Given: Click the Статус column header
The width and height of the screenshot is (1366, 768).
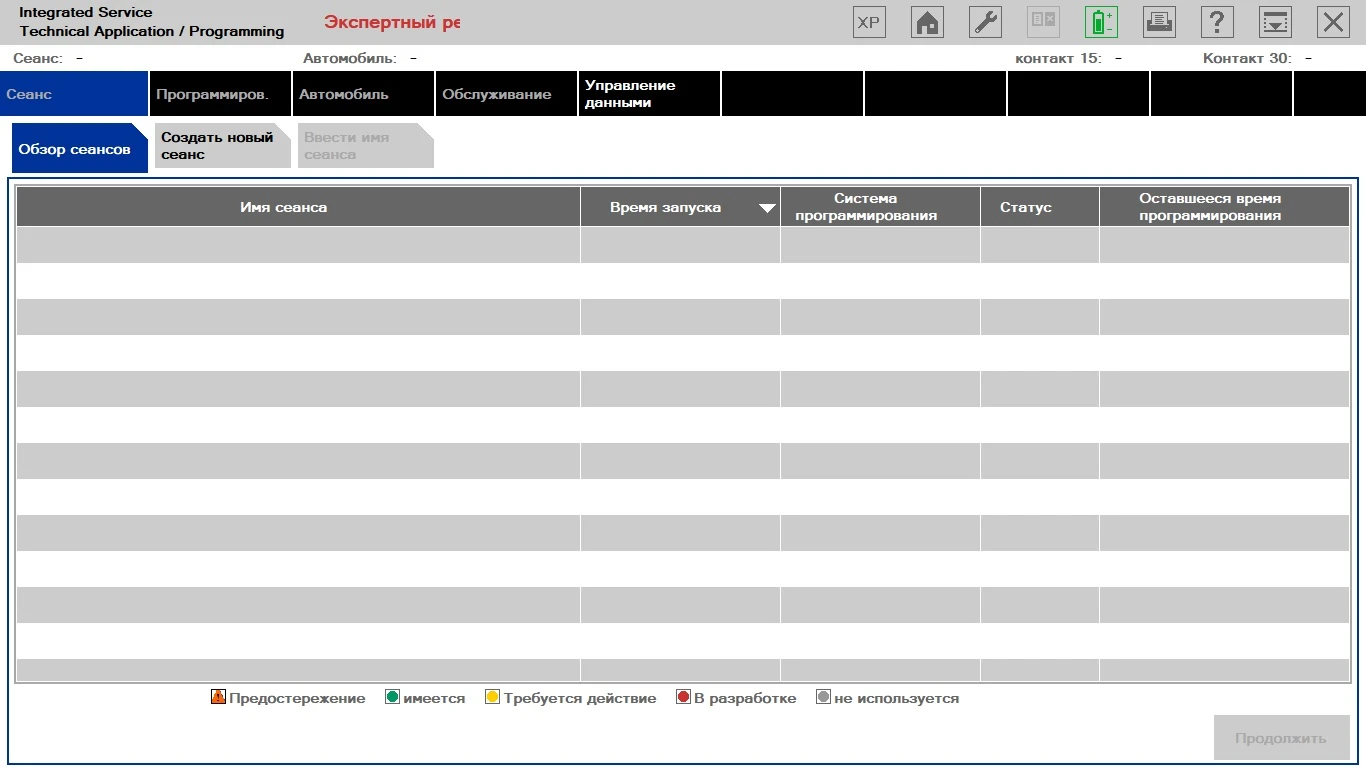Looking at the screenshot, I should point(1040,207).
